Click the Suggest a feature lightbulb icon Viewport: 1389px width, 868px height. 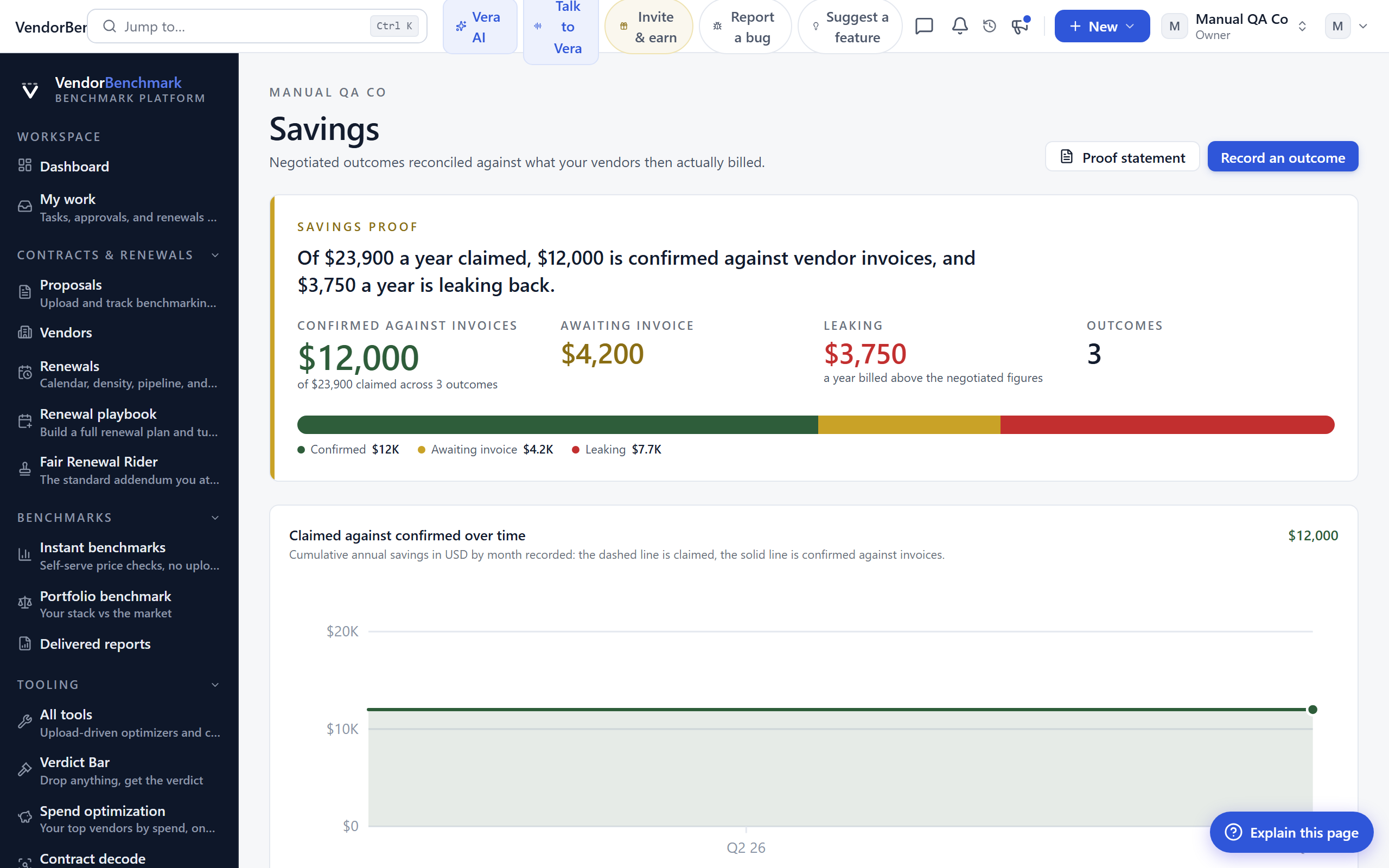(815, 27)
